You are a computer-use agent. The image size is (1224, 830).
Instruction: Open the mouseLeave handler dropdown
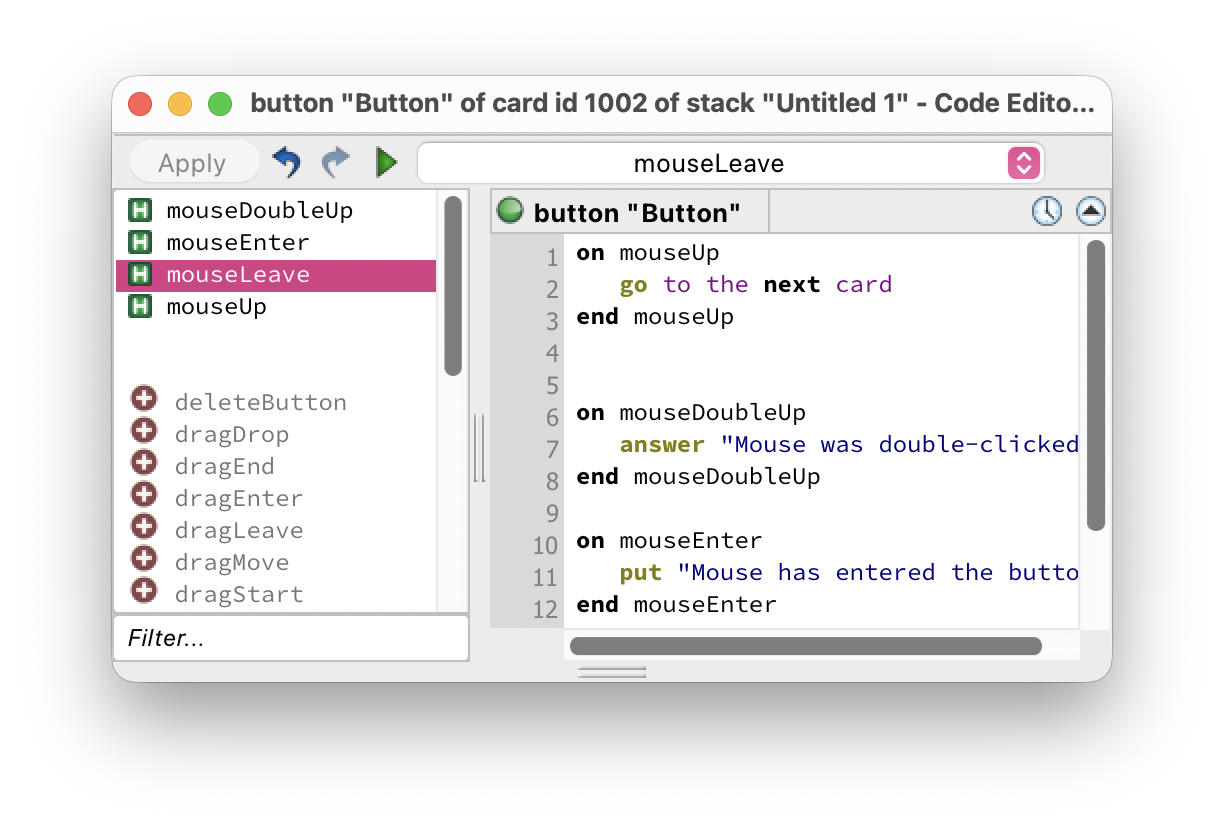point(730,163)
